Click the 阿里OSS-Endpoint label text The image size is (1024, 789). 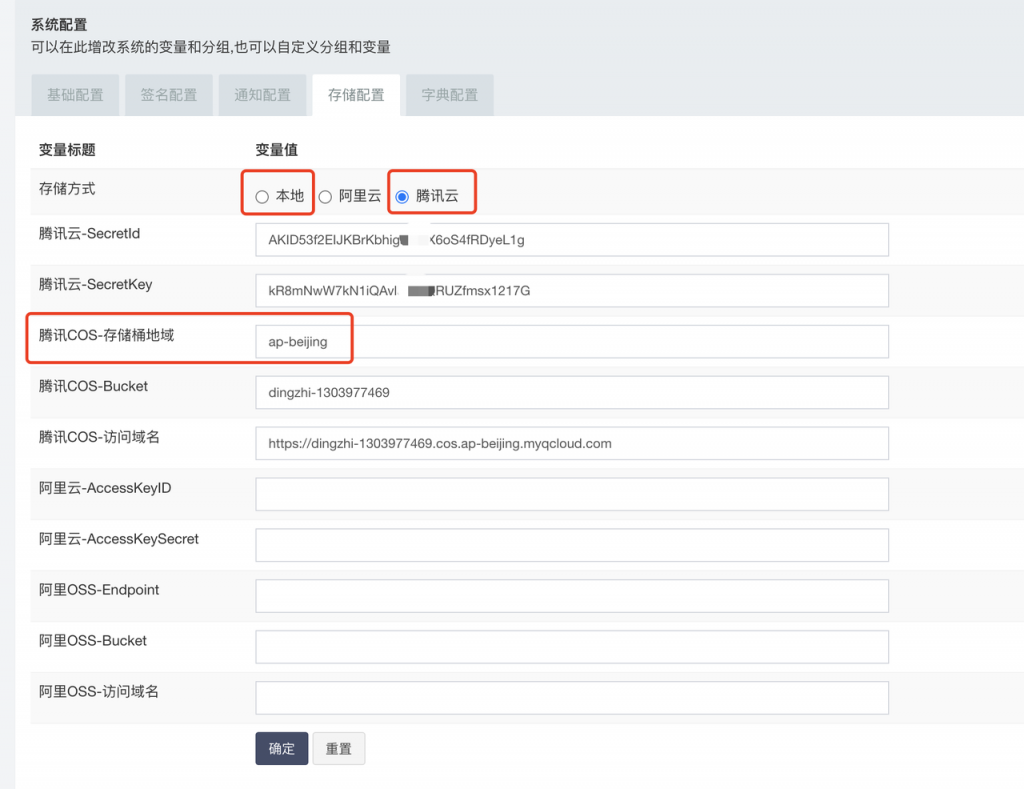click(99, 590)
